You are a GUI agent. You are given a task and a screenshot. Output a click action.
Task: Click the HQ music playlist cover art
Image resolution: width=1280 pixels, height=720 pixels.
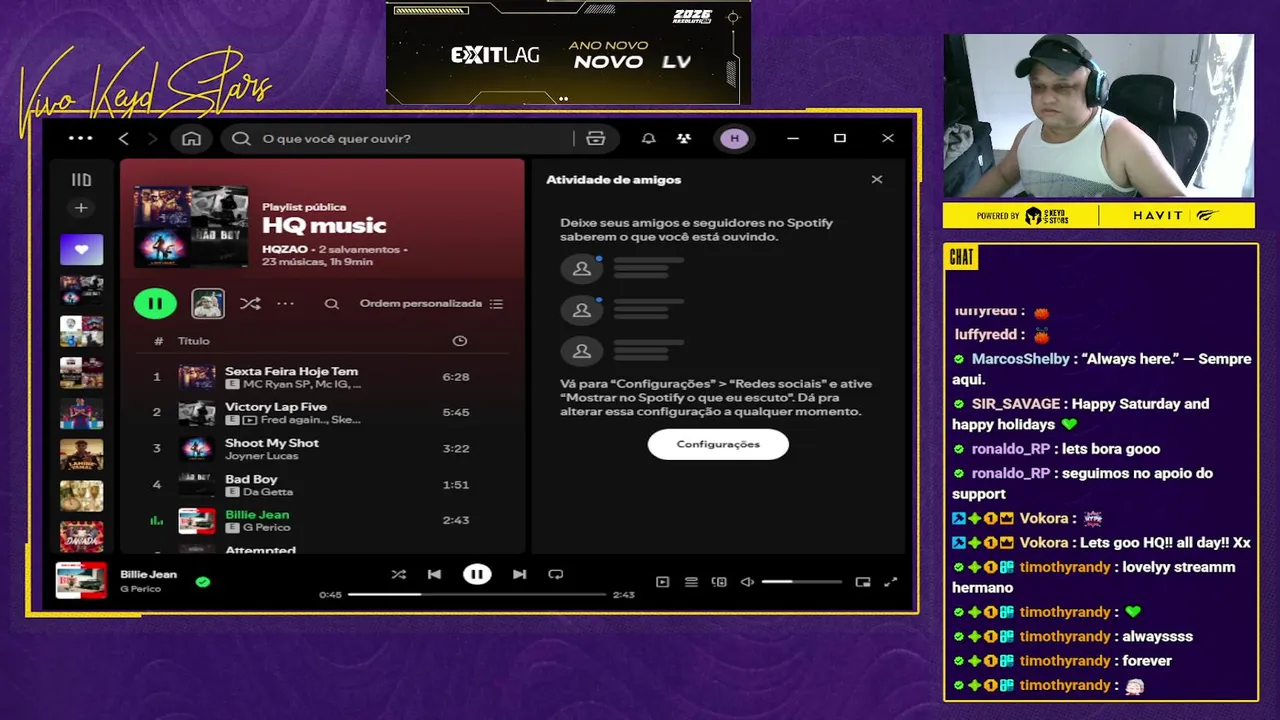pyautogui.click(x=191, y=225)
